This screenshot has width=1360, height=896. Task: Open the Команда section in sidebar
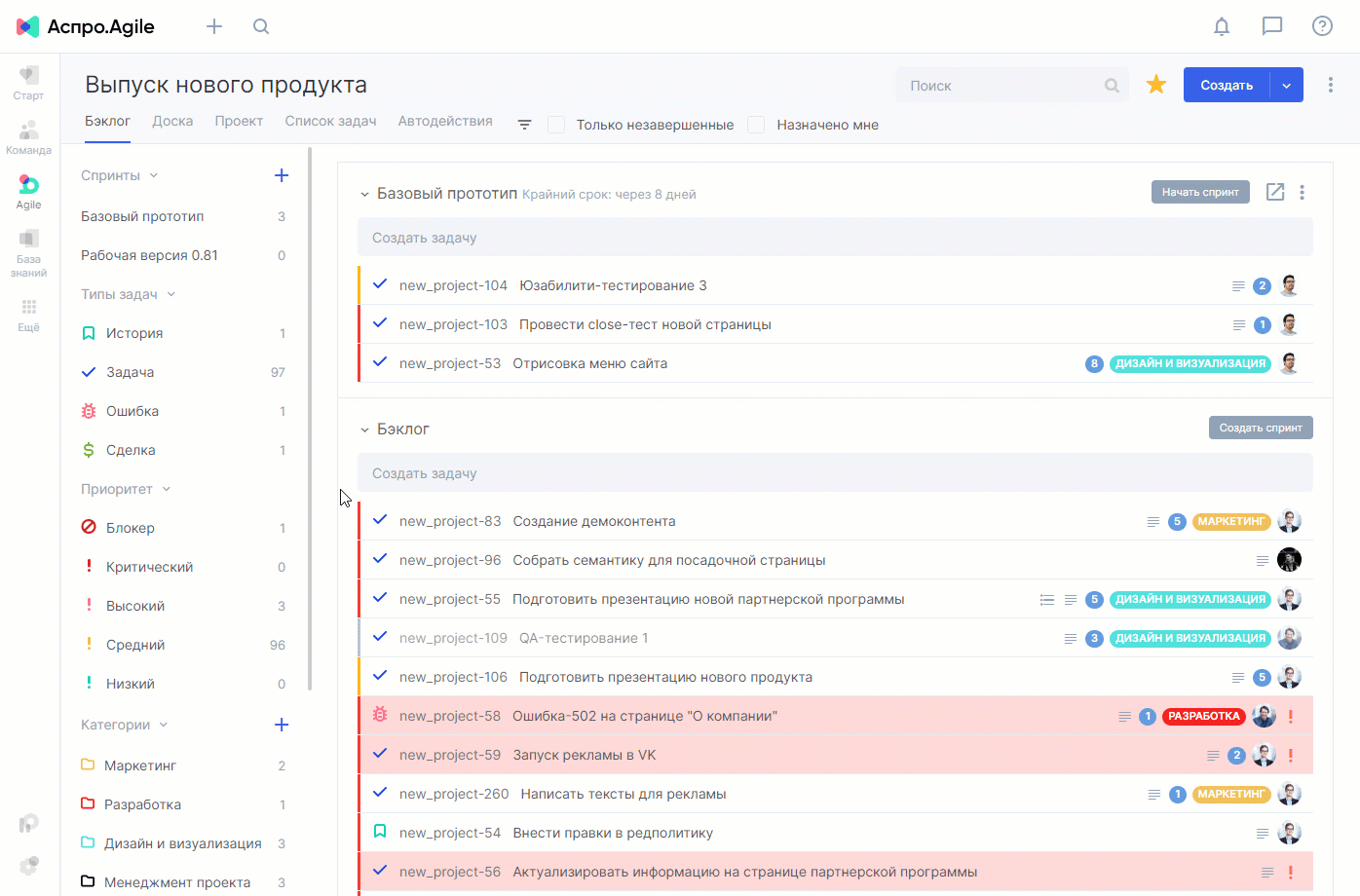point(28,137)
